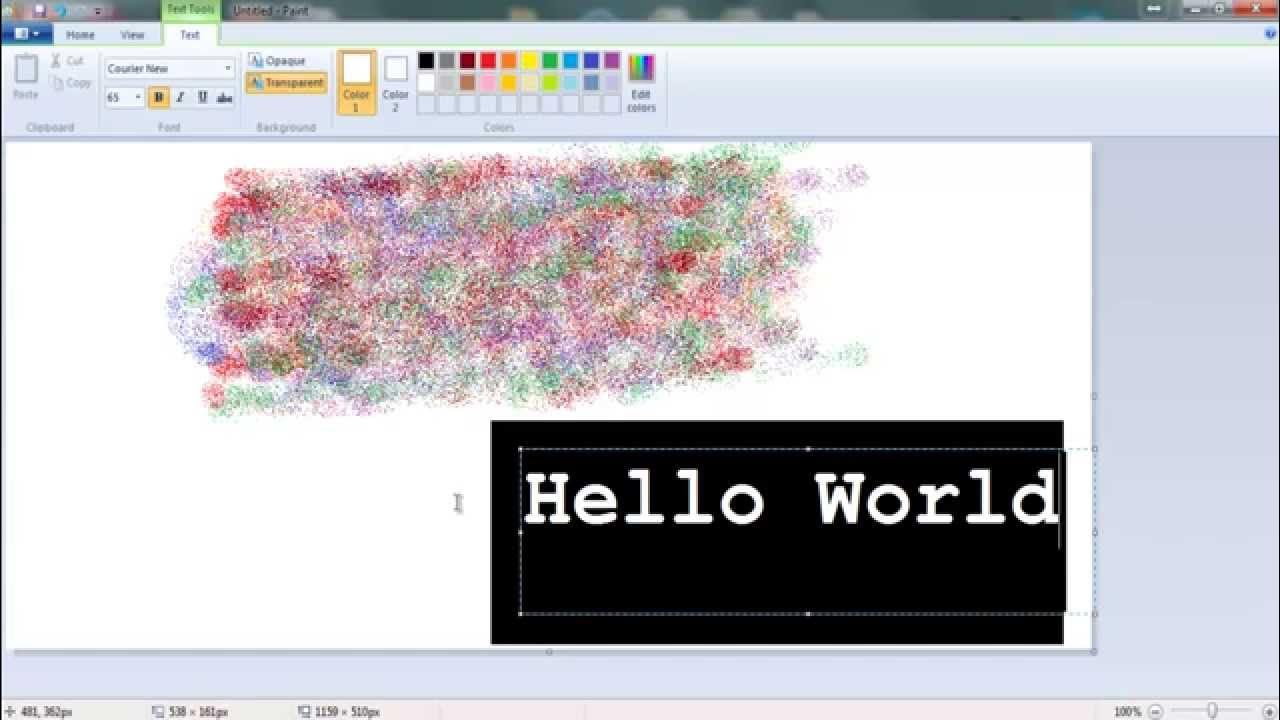
Task: Switch to the View ribbon tab
Action: pyautogui.click(x=133, y=34)
